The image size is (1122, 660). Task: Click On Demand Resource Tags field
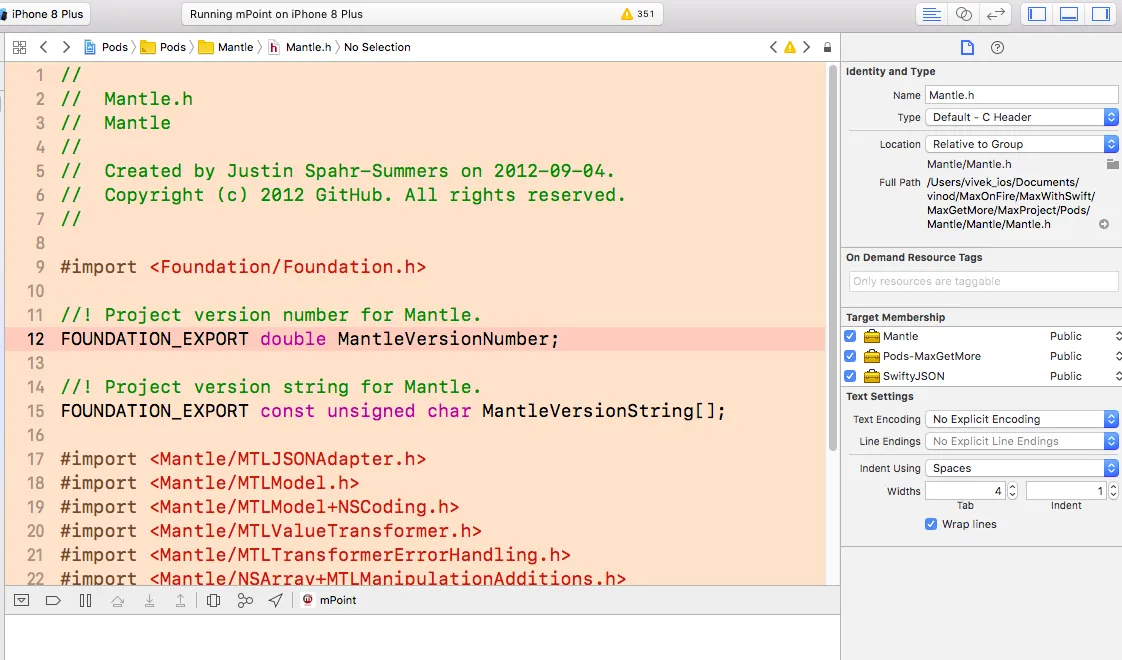click(x=983, y=281)
